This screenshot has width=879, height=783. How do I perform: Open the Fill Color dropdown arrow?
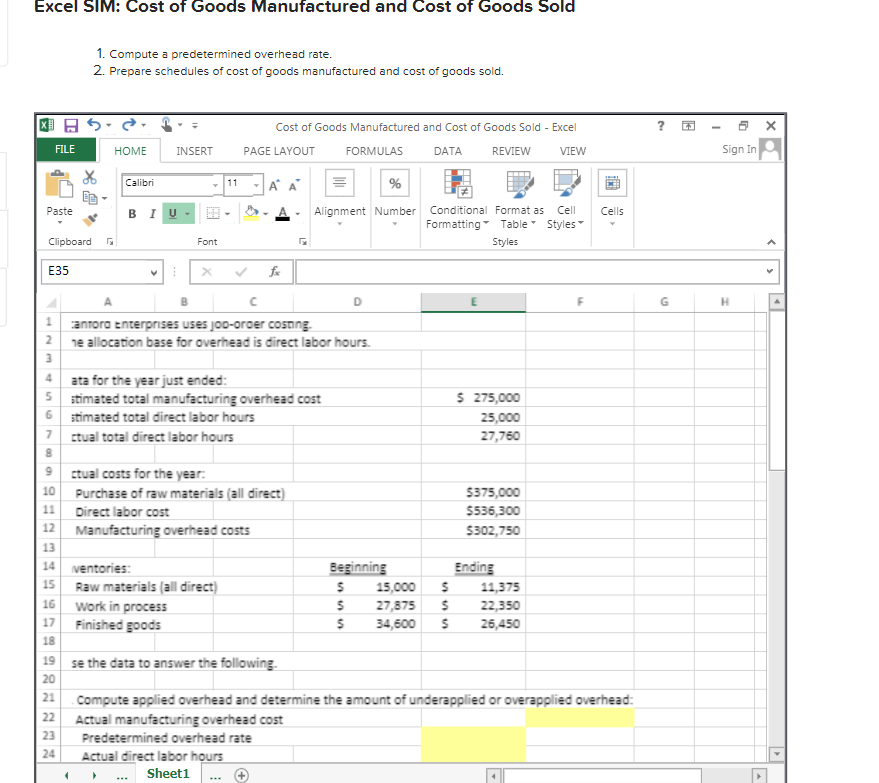click(266, 214)
